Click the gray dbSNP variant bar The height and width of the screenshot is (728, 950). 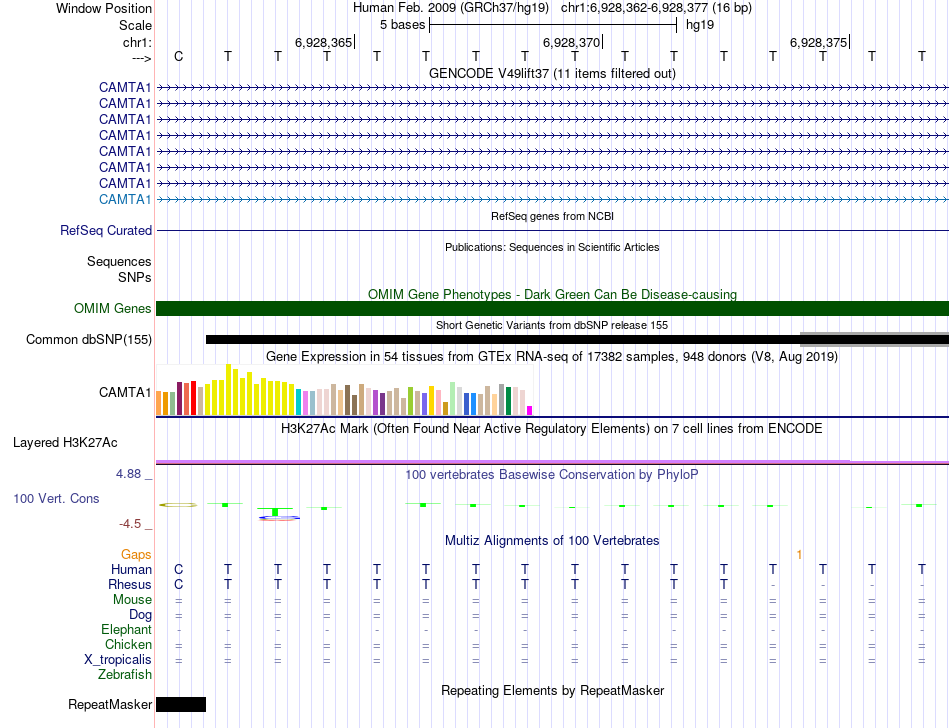point(874,339)
